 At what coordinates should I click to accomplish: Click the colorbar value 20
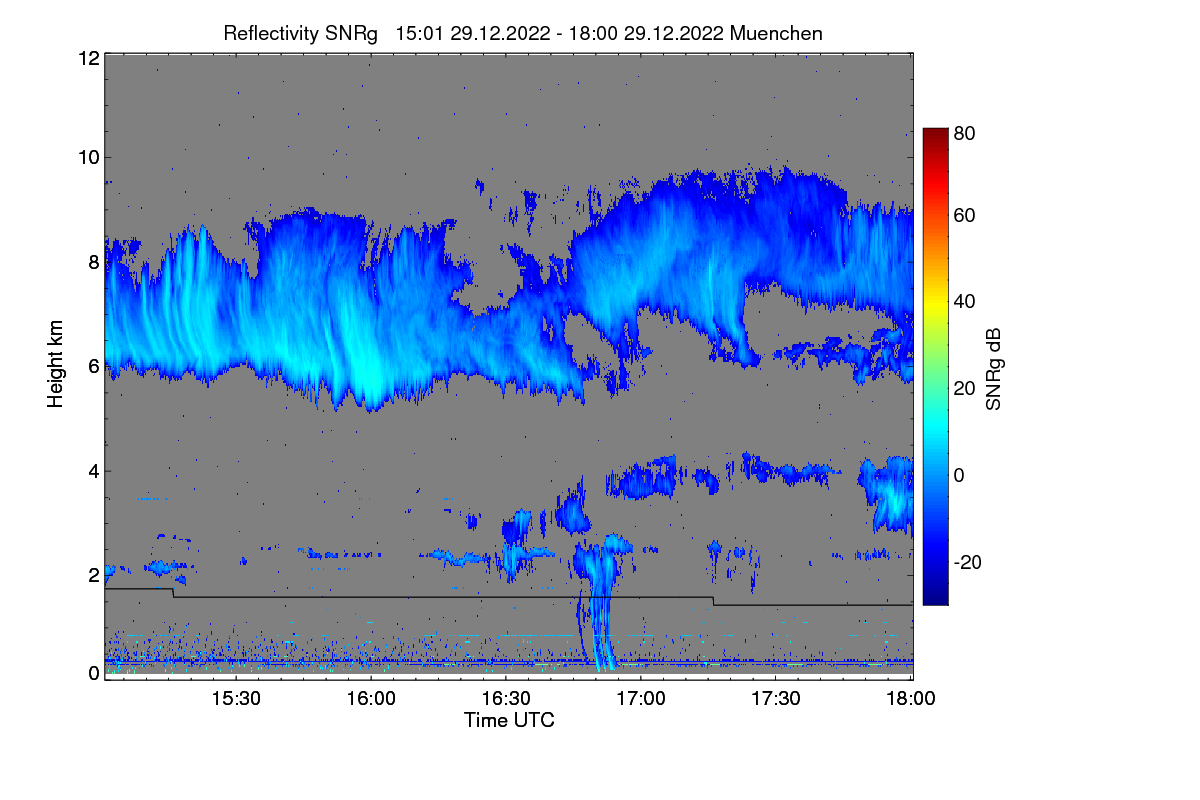tap(965, 388)
